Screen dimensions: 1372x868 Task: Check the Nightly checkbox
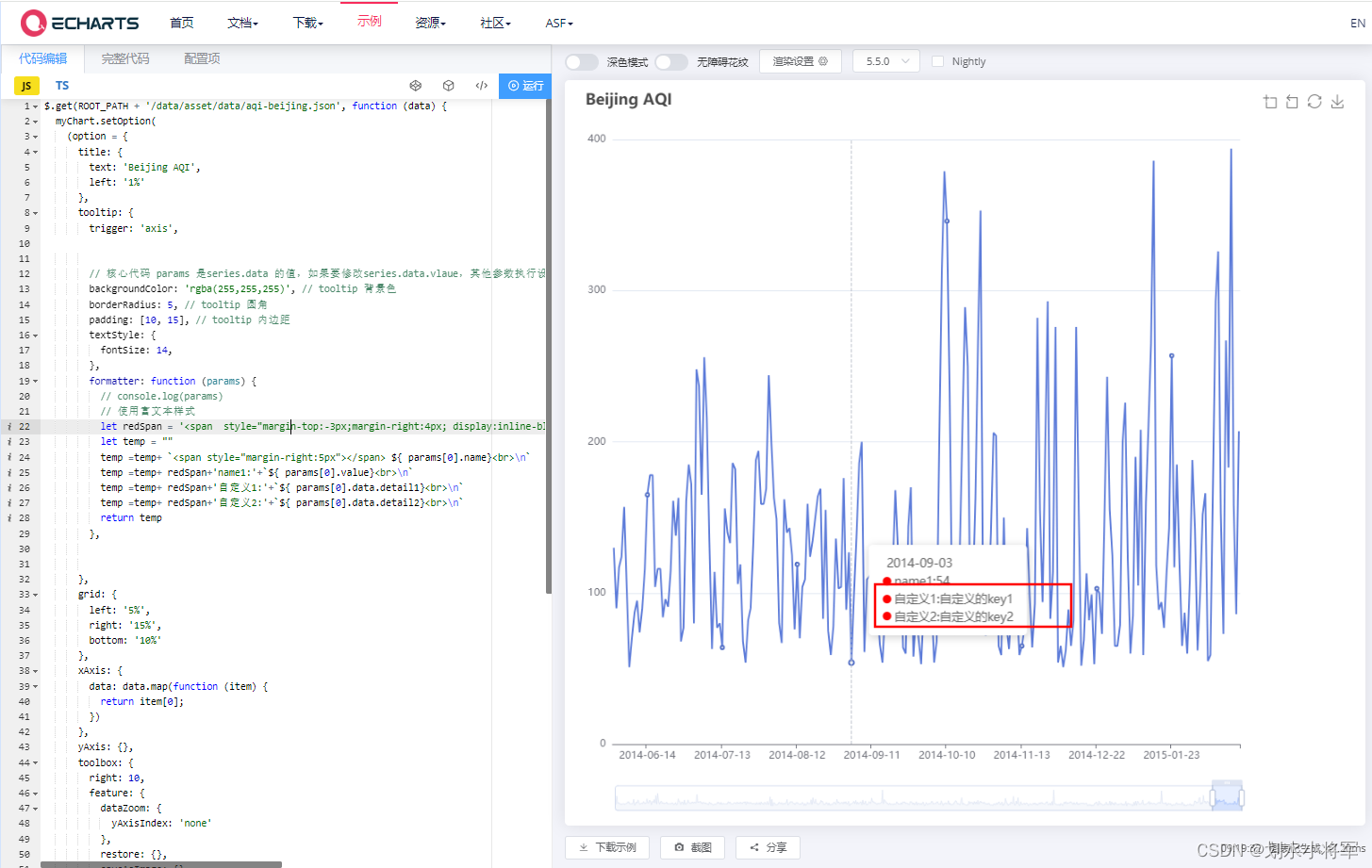[x=937, y=61]
